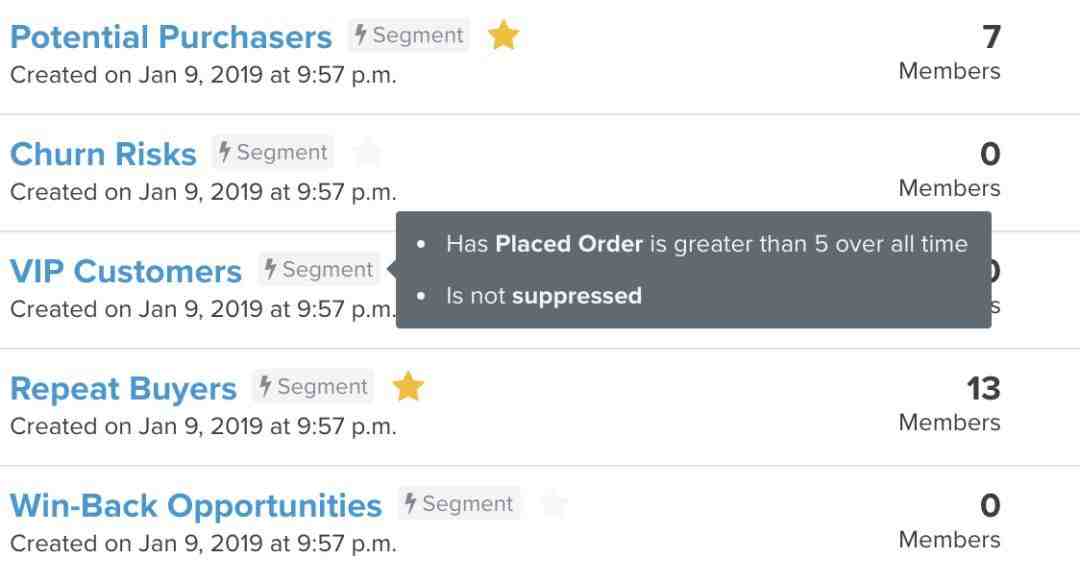Open the Potential Purchasers segment
The height and width of the screenshot is (582, 1080).
171,37
